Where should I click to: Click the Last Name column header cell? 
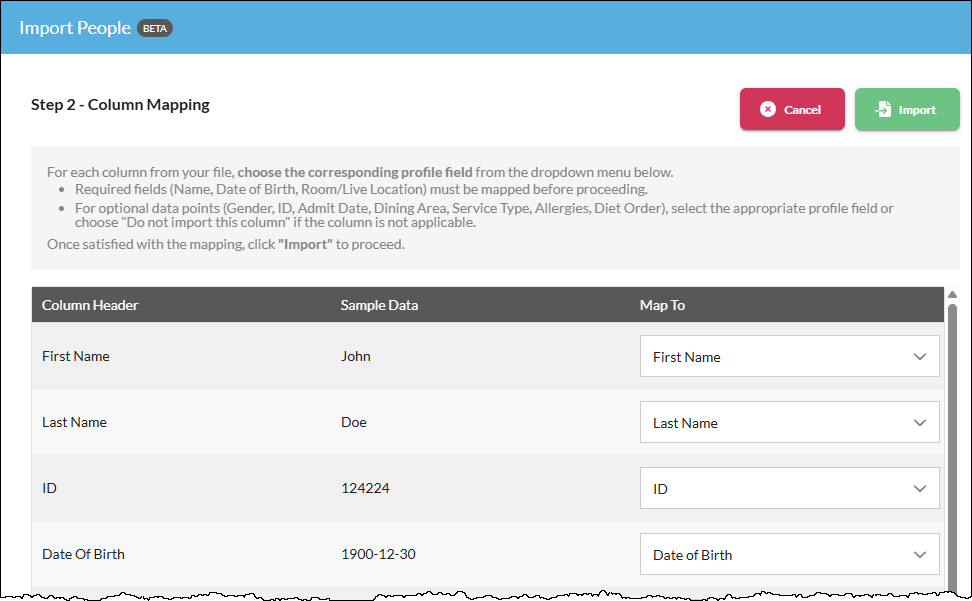(74, 423)
